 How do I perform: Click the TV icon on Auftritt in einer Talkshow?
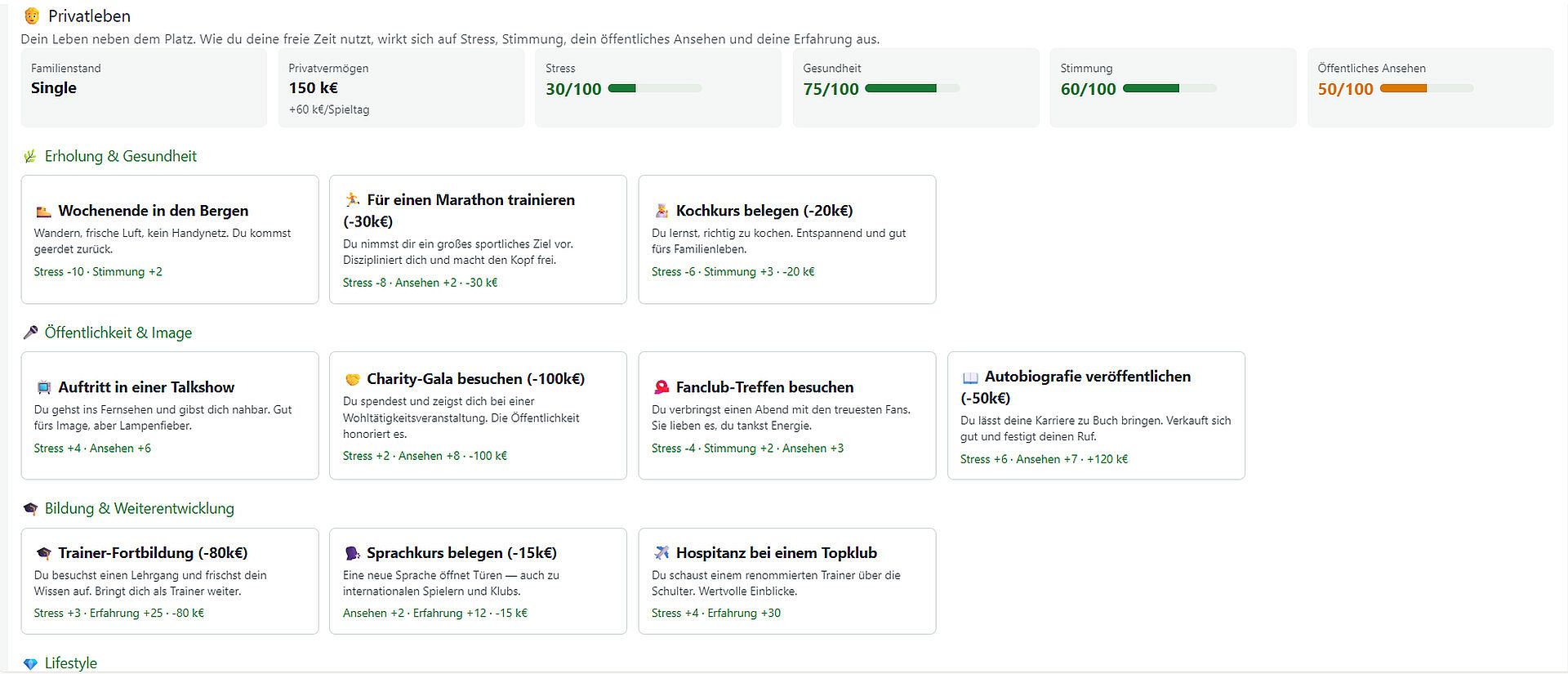pos(43,388)
